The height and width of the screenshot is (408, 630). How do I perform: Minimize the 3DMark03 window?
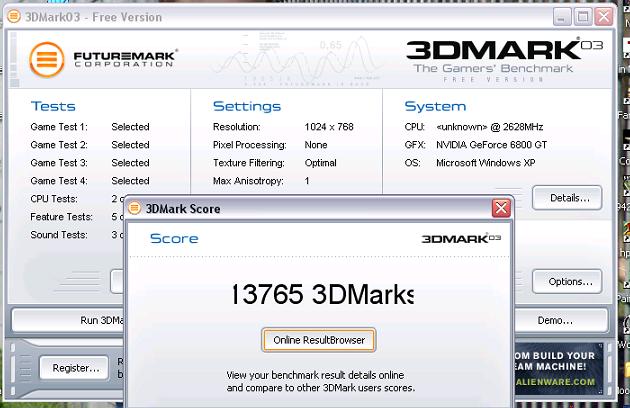pyautogui.click(x=562, y=17)
